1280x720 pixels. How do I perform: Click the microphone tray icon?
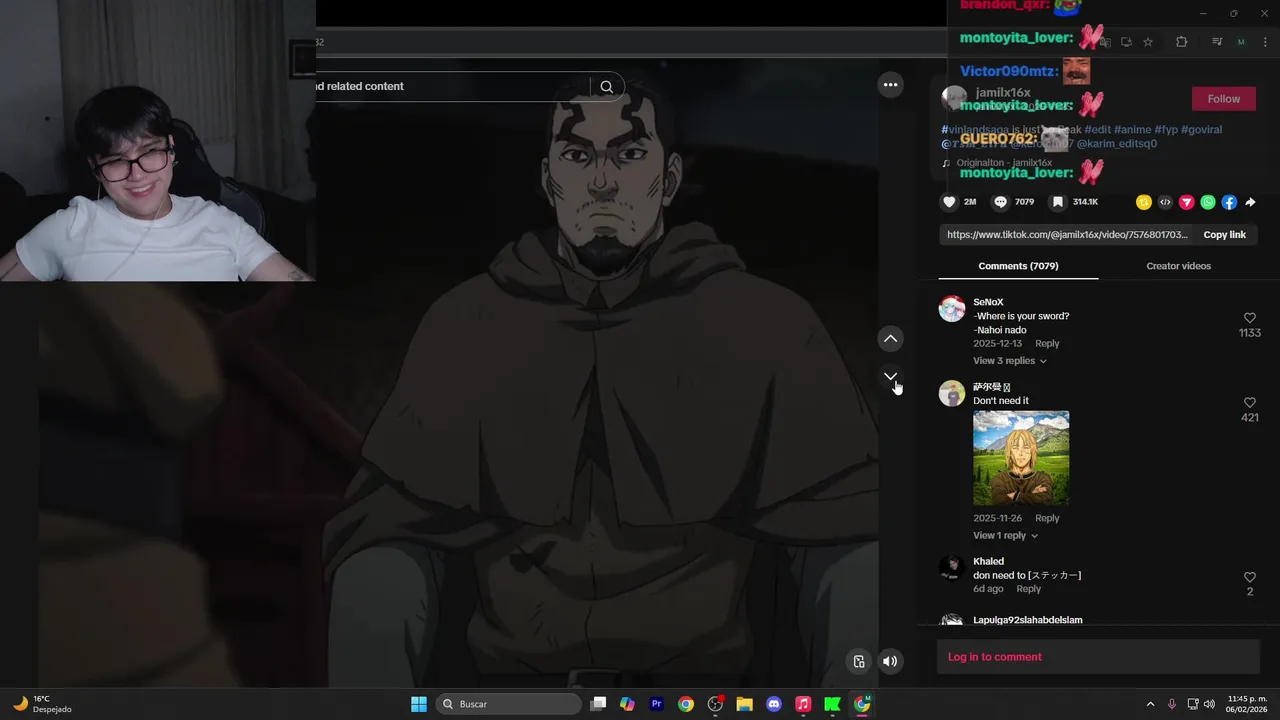[x=1172, y=704]
